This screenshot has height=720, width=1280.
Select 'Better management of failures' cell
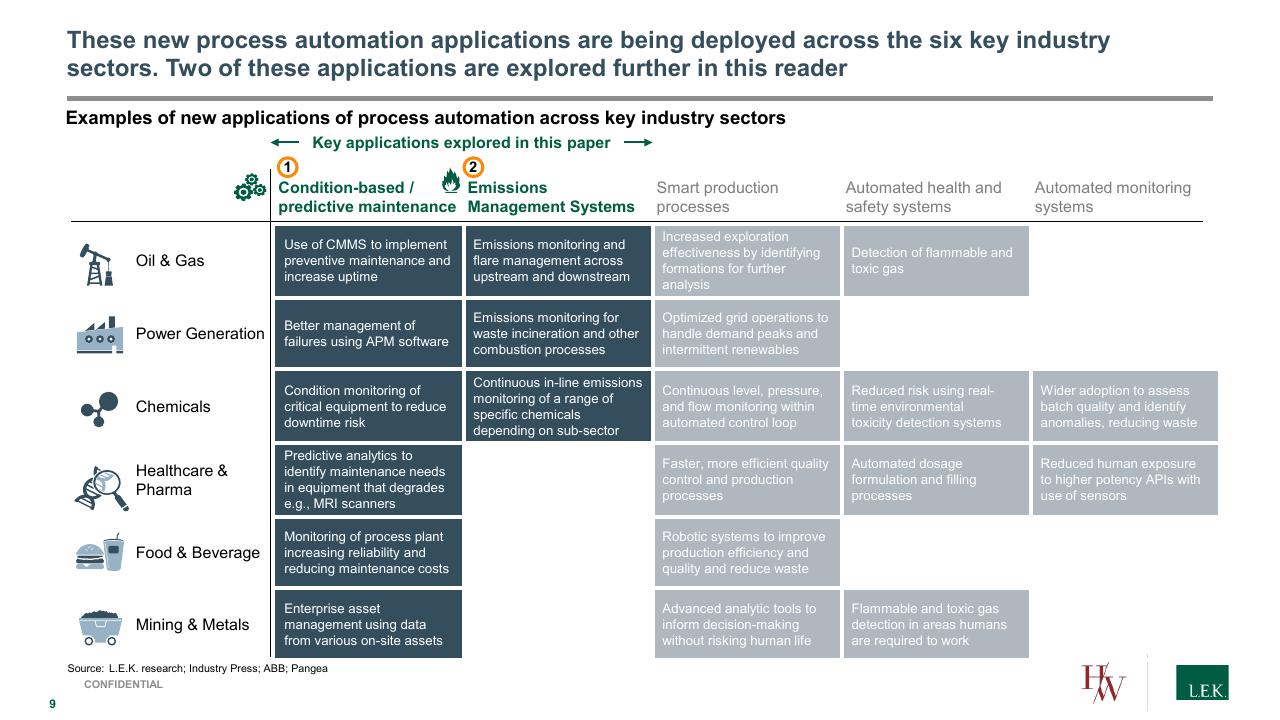coord(368,333)
